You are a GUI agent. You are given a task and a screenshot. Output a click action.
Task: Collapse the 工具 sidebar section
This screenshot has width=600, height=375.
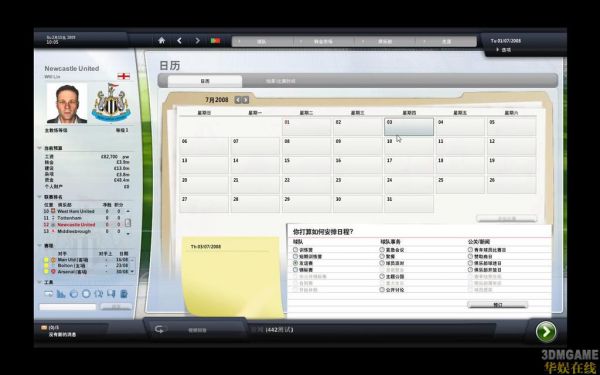point(39,282)
